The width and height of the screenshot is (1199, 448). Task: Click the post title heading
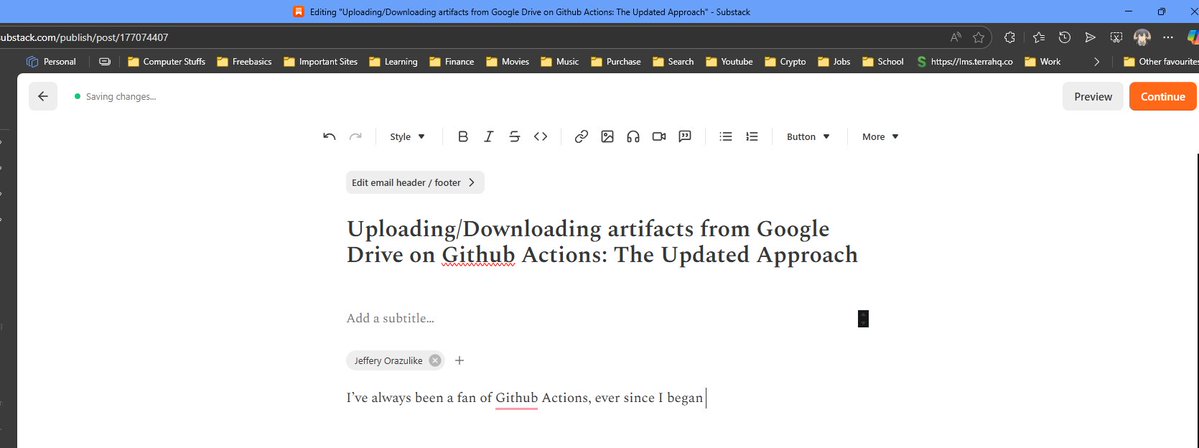click(x=602, y=242)
